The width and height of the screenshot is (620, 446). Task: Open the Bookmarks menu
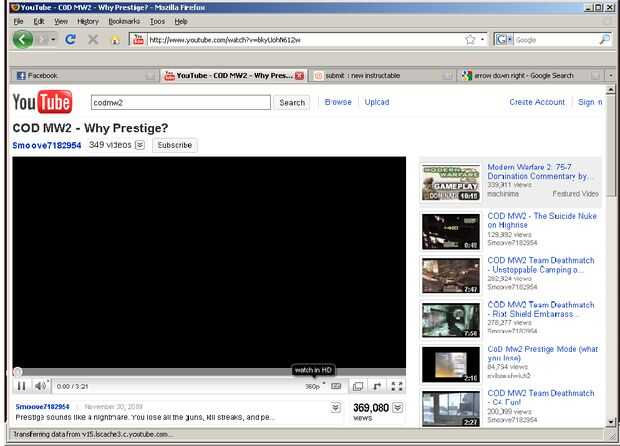(124, 21)
